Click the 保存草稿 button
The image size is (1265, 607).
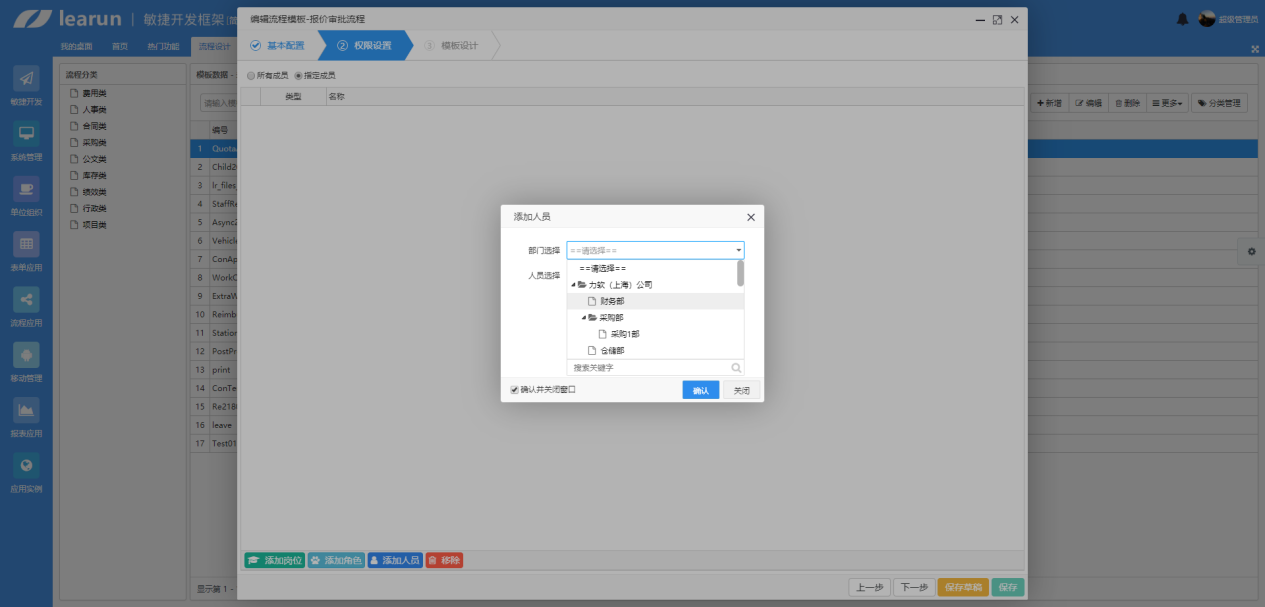963,587
